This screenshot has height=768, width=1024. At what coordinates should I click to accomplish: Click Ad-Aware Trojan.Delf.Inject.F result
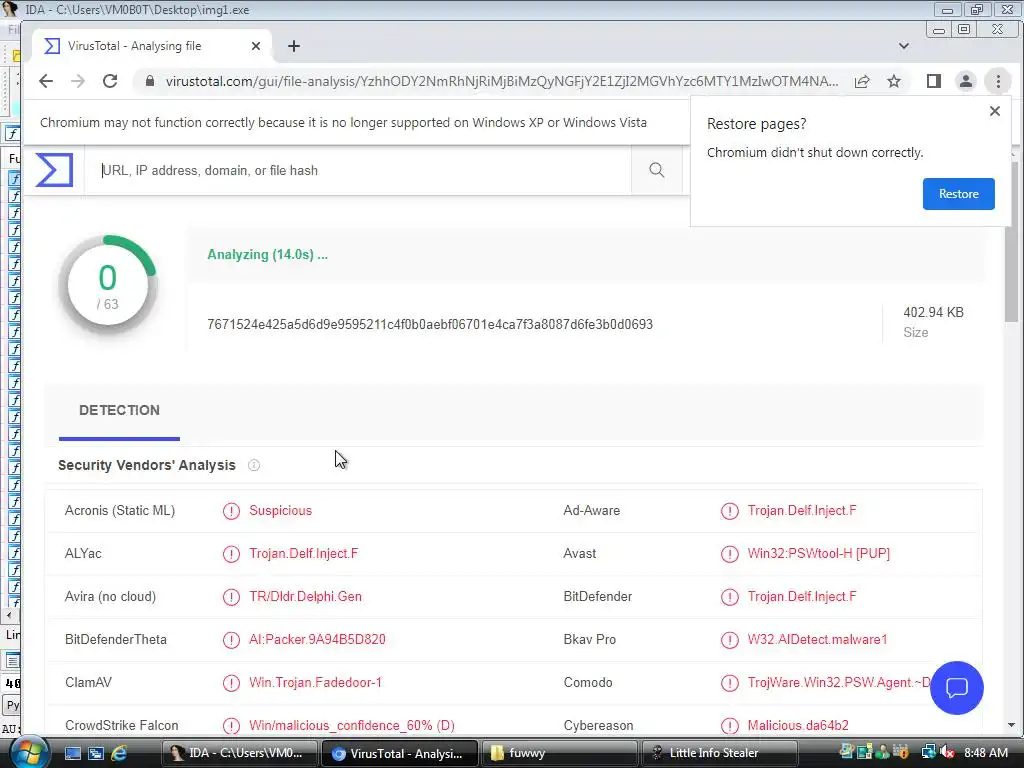pyautogui.click(x=802, y=511)
